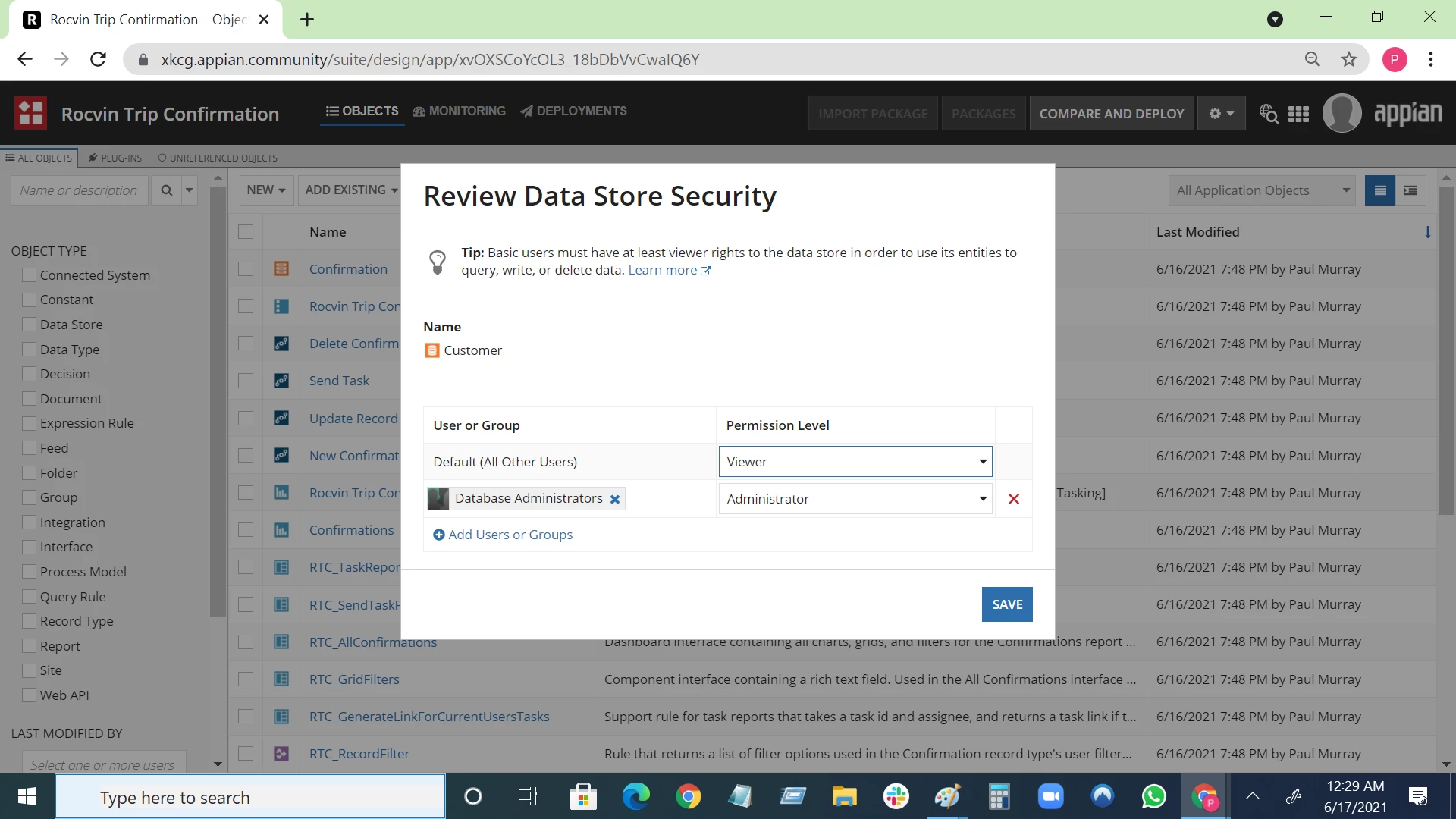
Task: Launch Microsoft Edge from taskbar
Action: pos(636,796)
